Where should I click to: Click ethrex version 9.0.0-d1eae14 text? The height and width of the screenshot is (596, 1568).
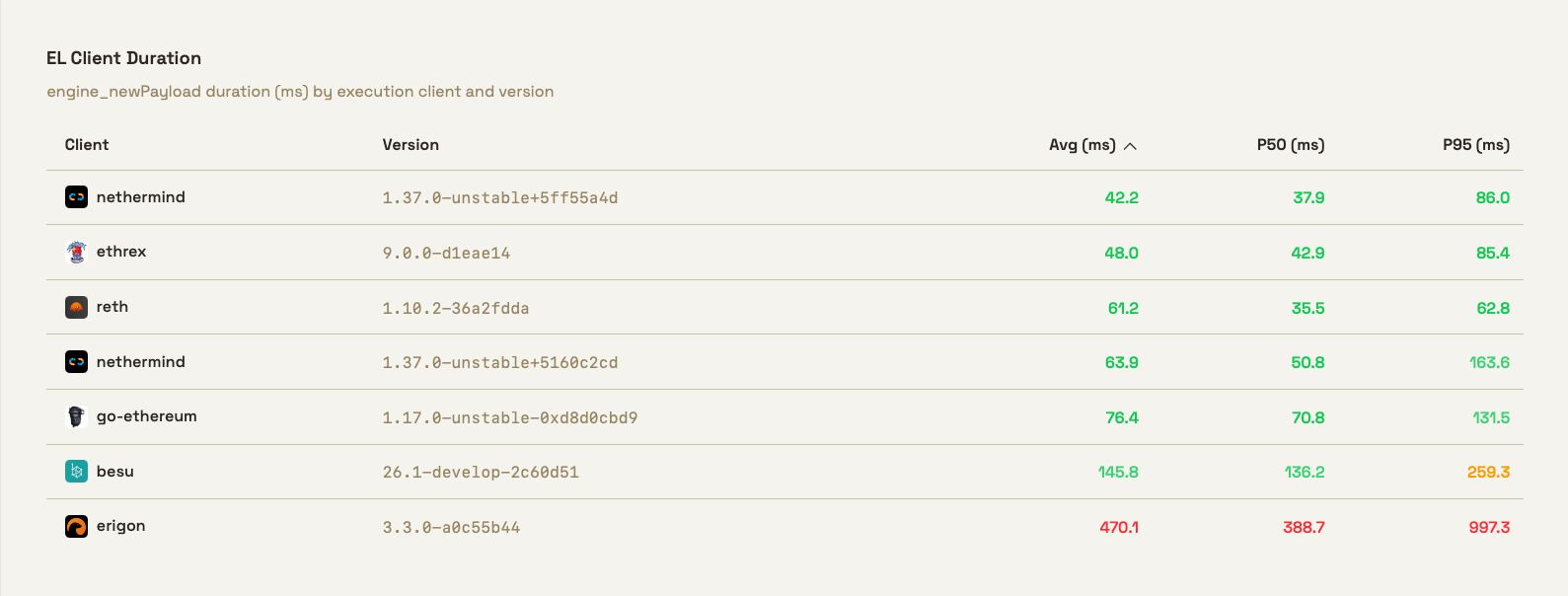[x=446, y=254]
